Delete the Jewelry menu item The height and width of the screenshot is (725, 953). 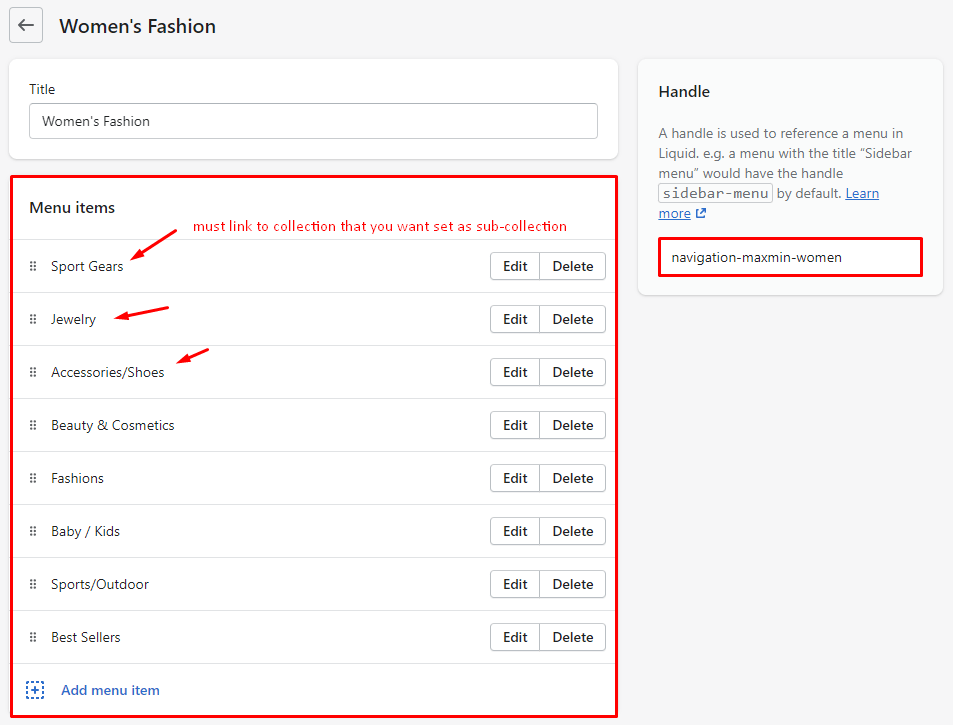573,319
